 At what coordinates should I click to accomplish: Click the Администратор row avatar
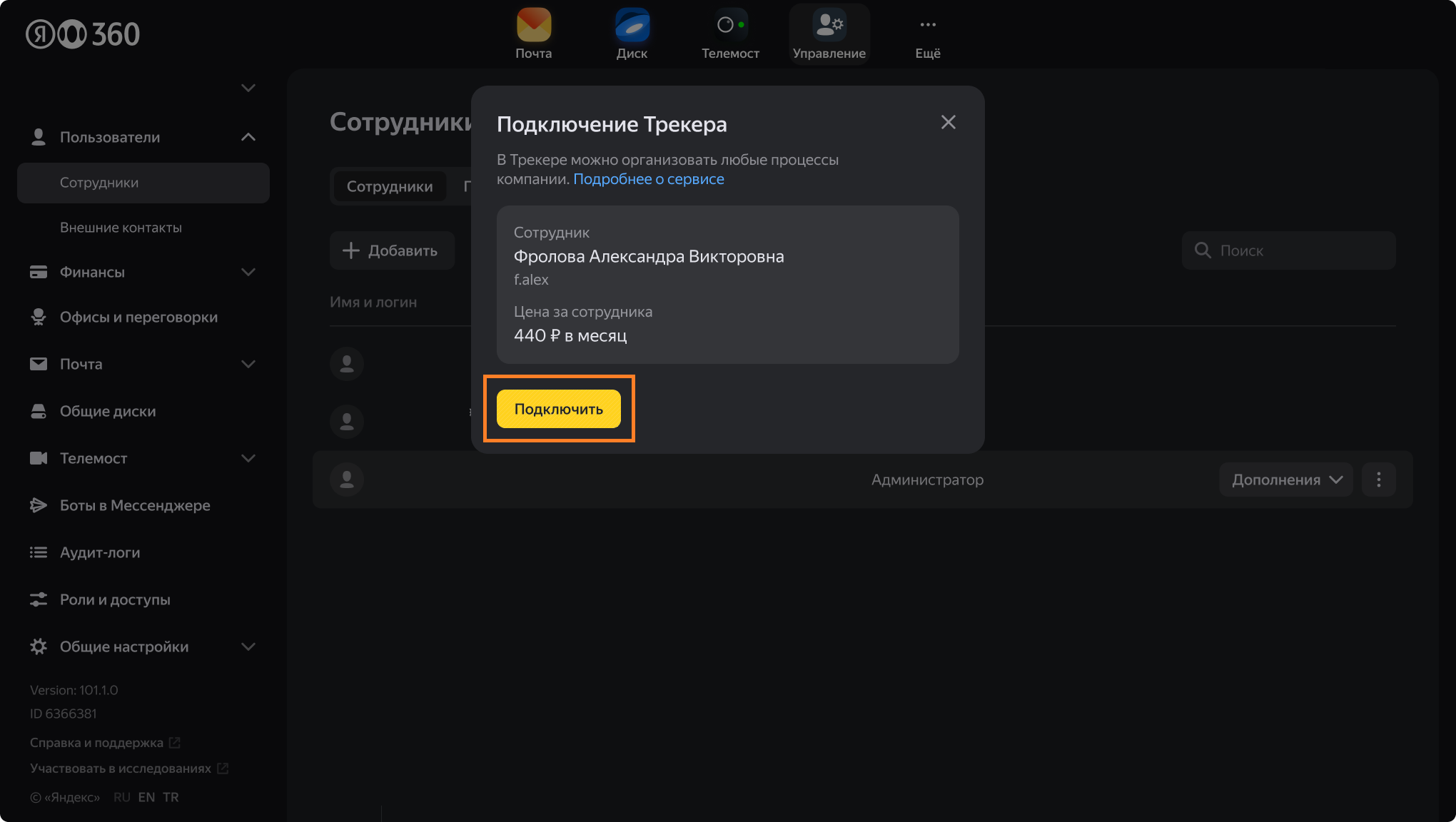347,479
